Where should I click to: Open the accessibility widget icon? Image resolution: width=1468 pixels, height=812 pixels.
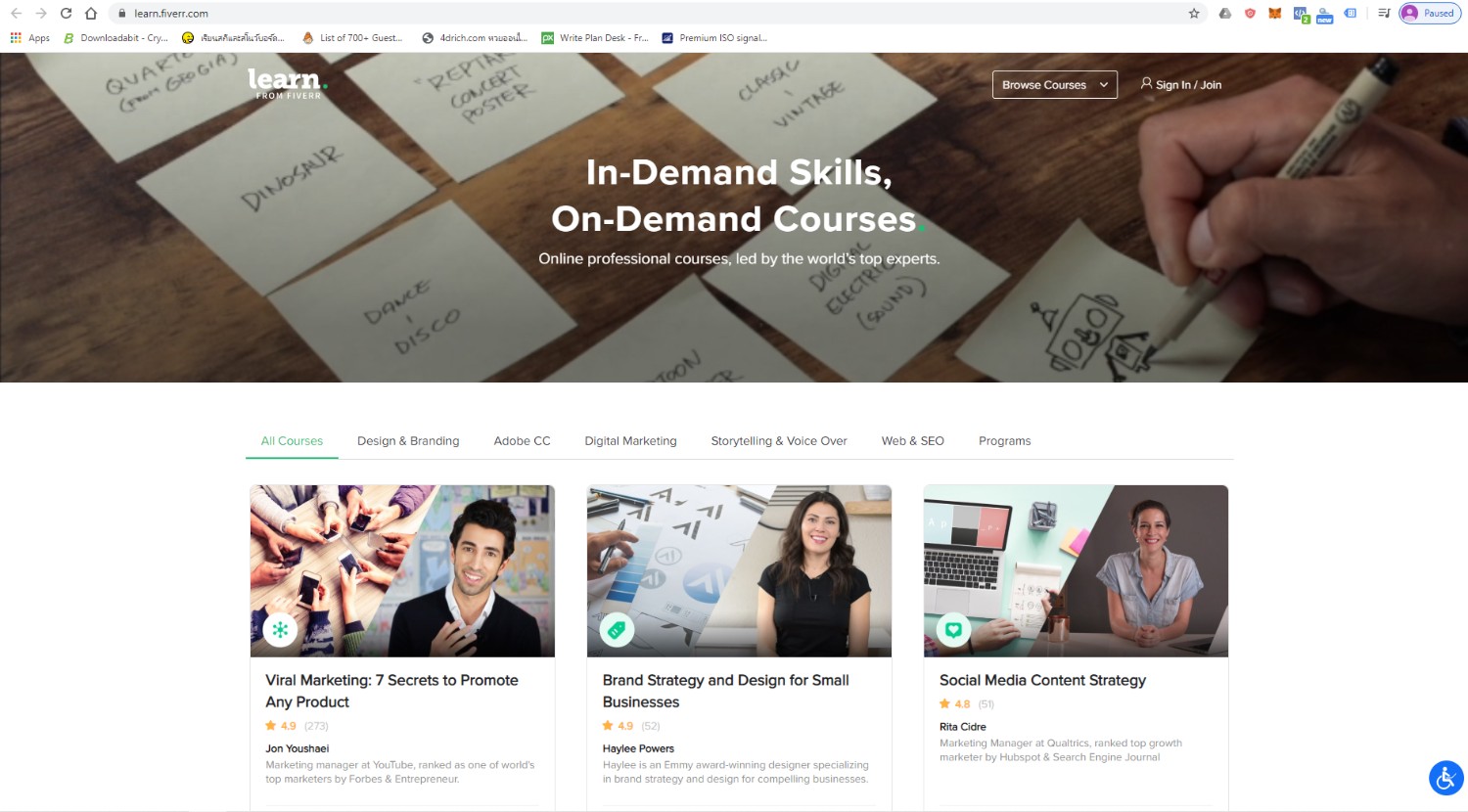click(x=1445, y=779)
